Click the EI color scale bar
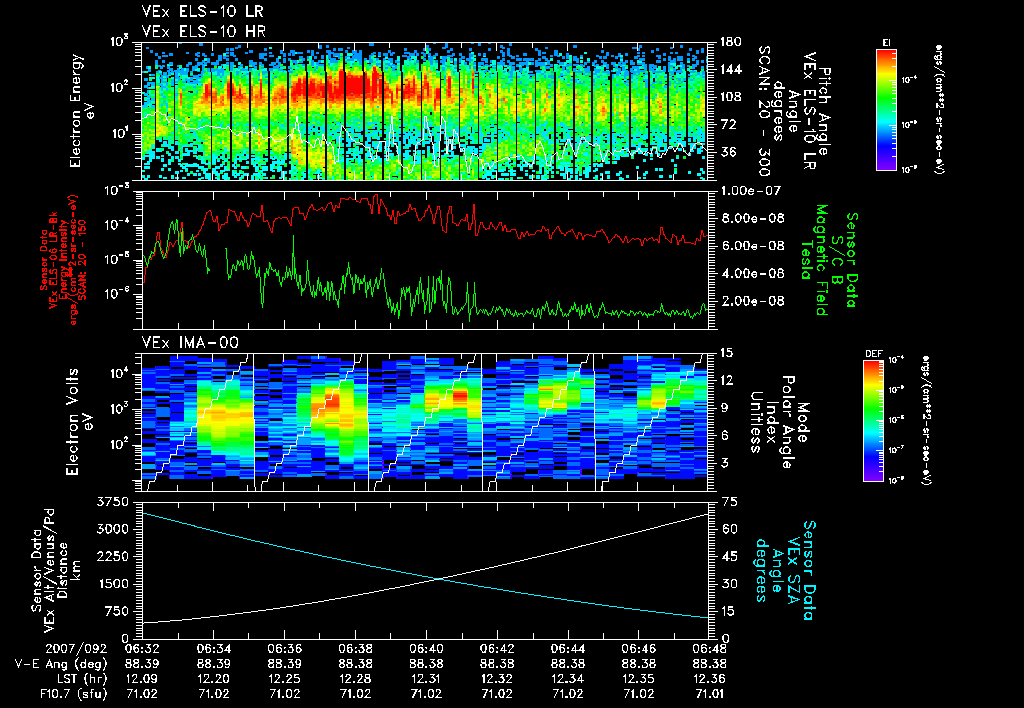The width and height of the screenshot is (1024, 708). pos(886,109)
